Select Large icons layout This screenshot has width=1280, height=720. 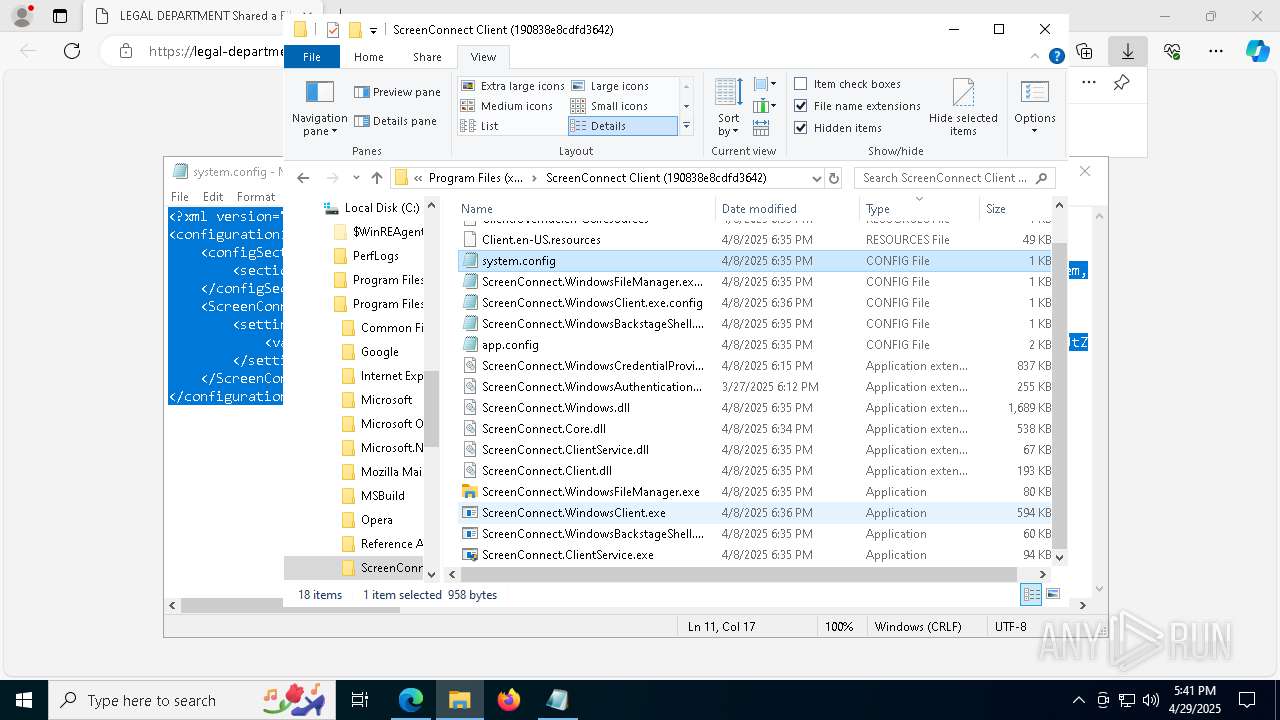point(609,86)
